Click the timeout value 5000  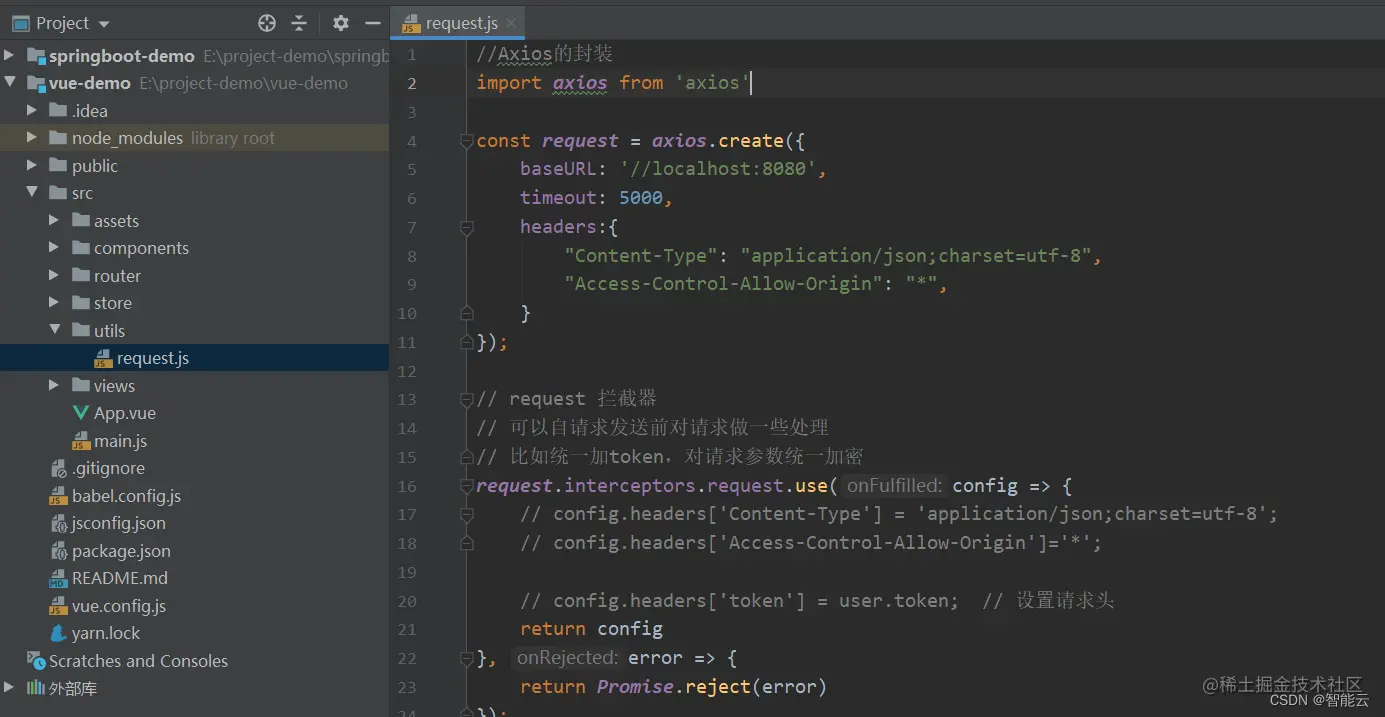click(x=641, y=198)
